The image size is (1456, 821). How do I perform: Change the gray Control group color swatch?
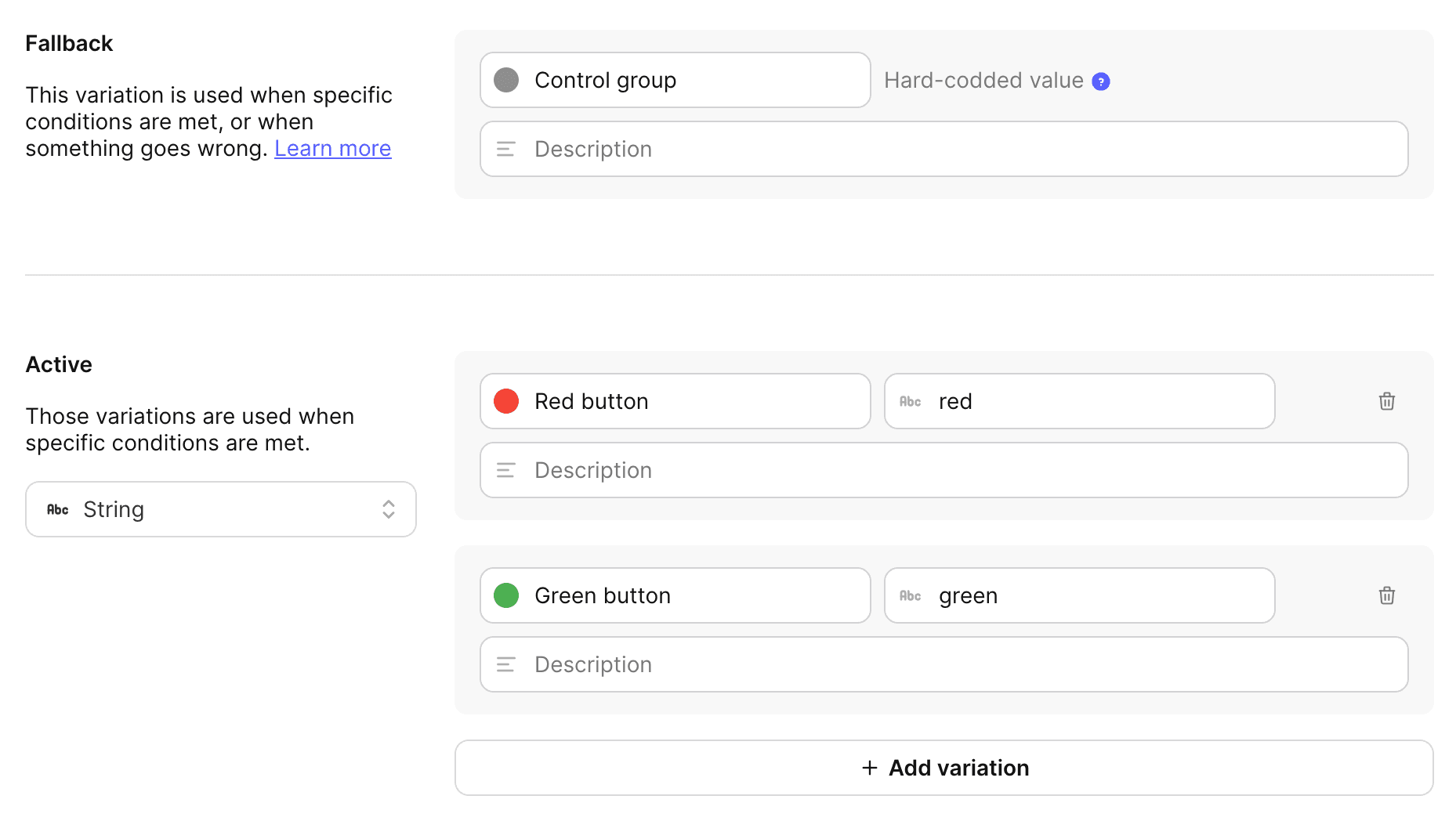(x=506, y=80)
